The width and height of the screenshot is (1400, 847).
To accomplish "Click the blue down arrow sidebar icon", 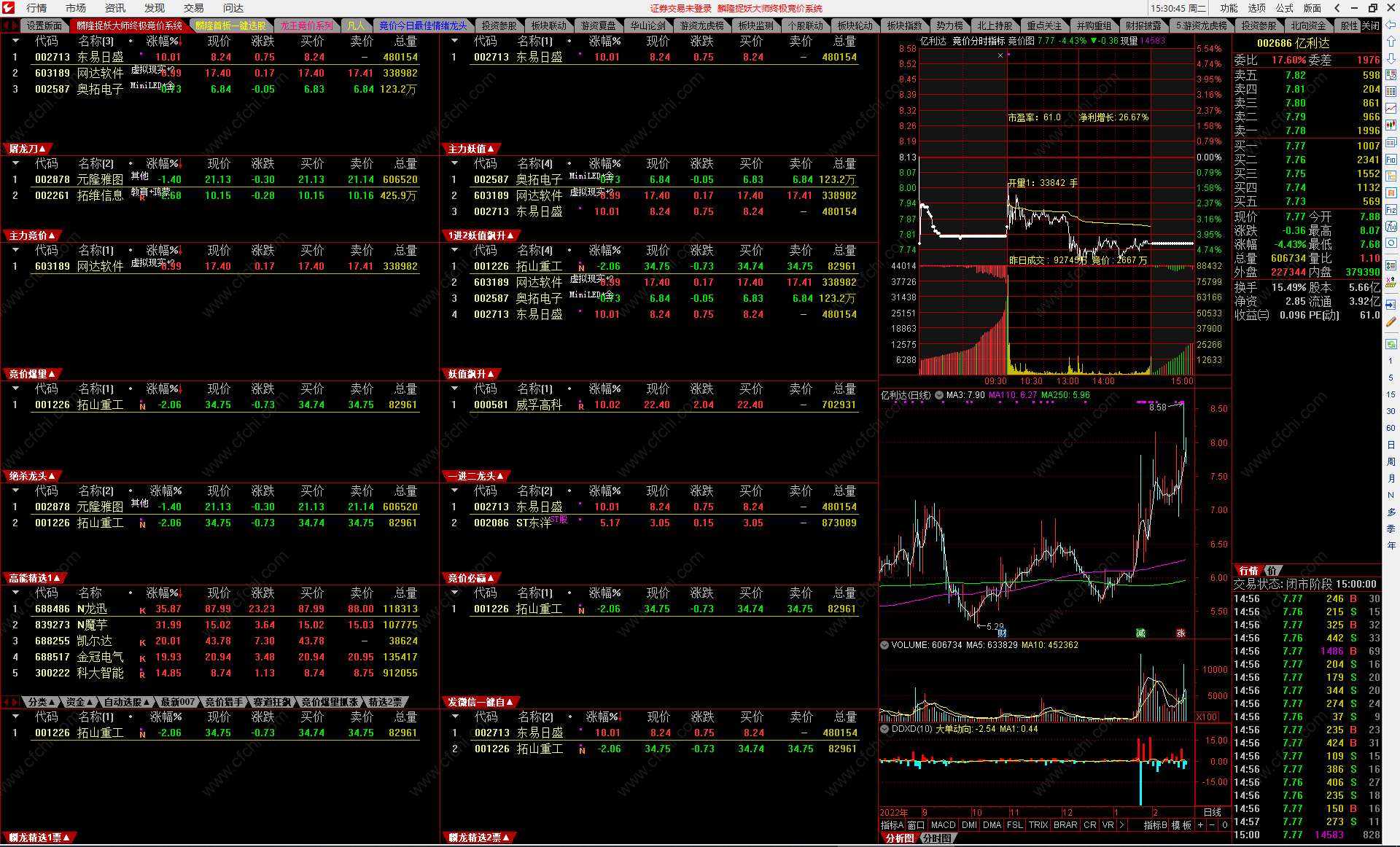I will tap(1391, 58).
